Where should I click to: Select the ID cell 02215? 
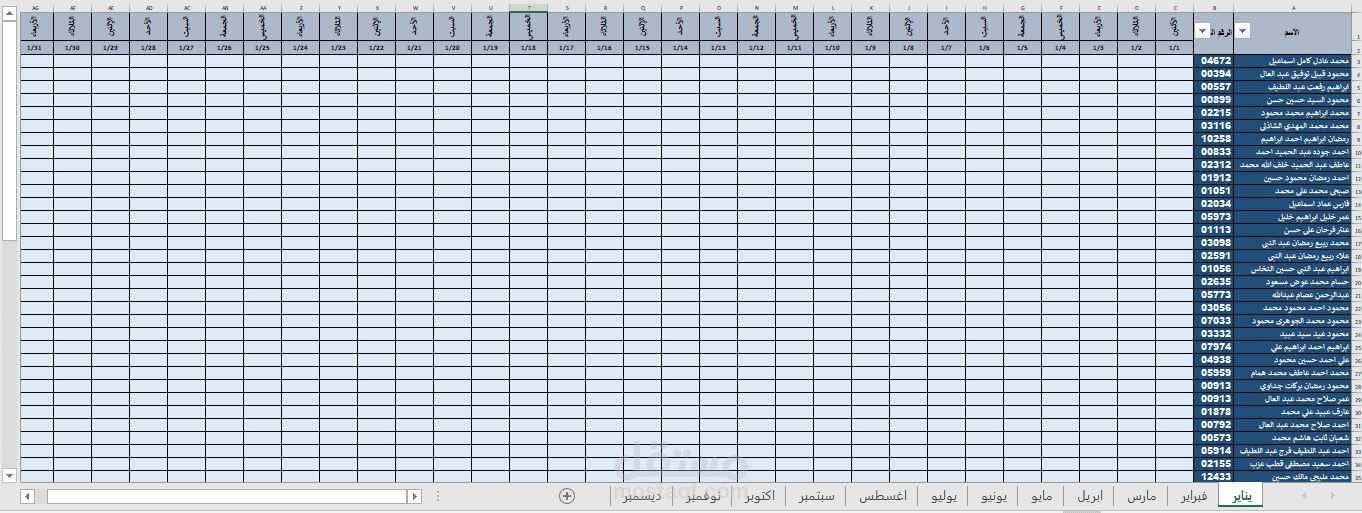click(1214, 113)
